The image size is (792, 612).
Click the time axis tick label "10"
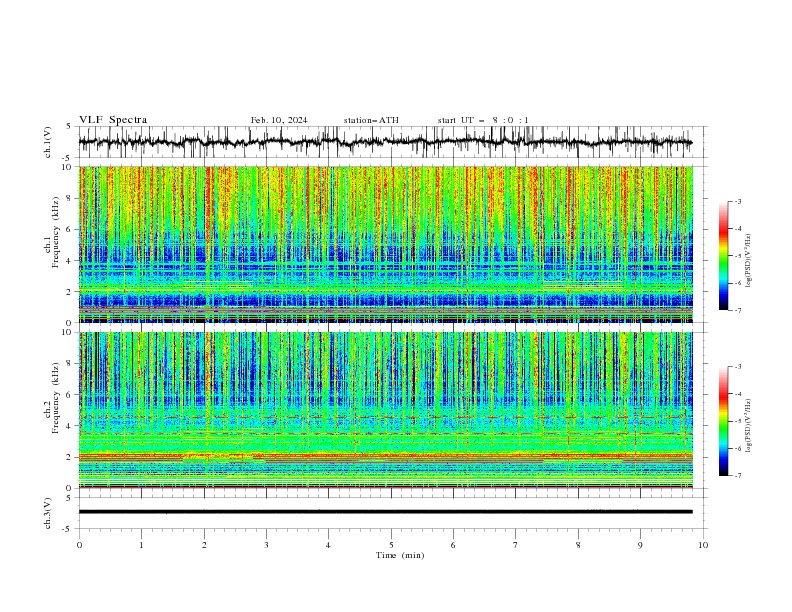pyautogui.click(x=703, y=545)
